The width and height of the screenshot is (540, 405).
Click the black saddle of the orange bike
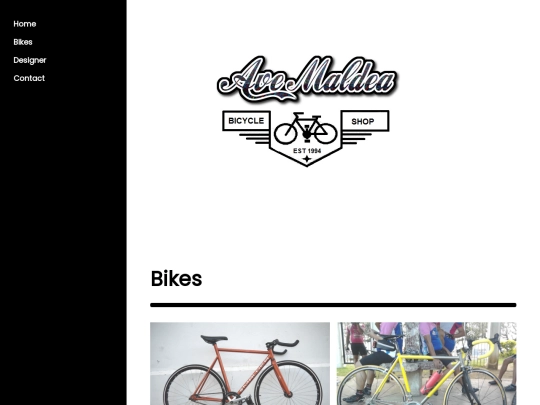pos(214,339)
